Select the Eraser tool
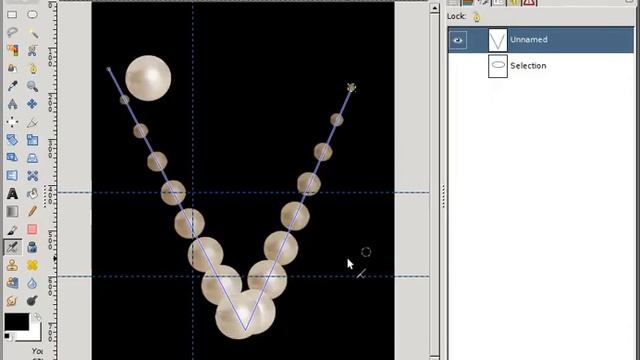640x360 pixels. click(32, 229)
